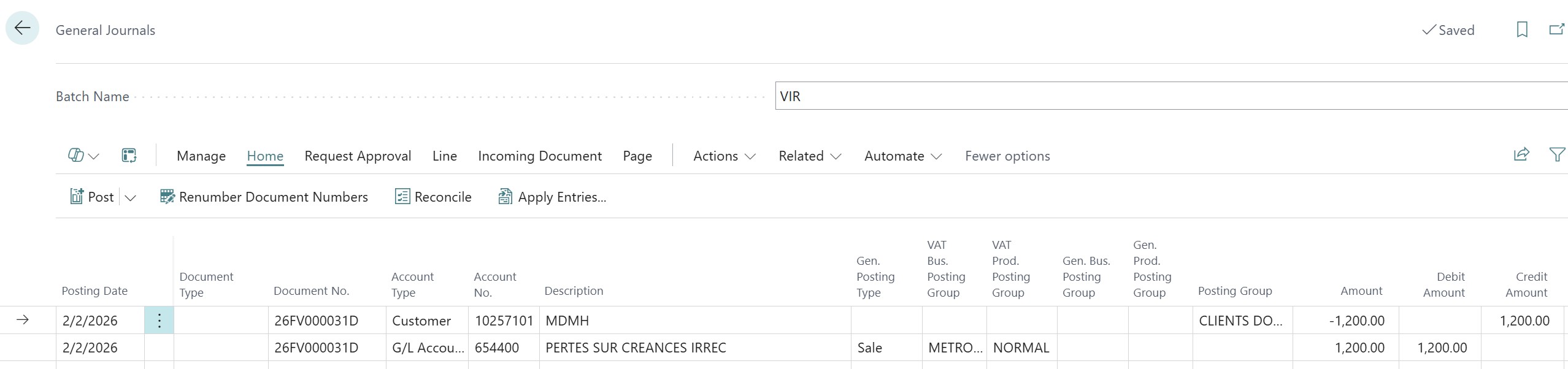
Task: Post the journal lines
Action: [92, 197]
